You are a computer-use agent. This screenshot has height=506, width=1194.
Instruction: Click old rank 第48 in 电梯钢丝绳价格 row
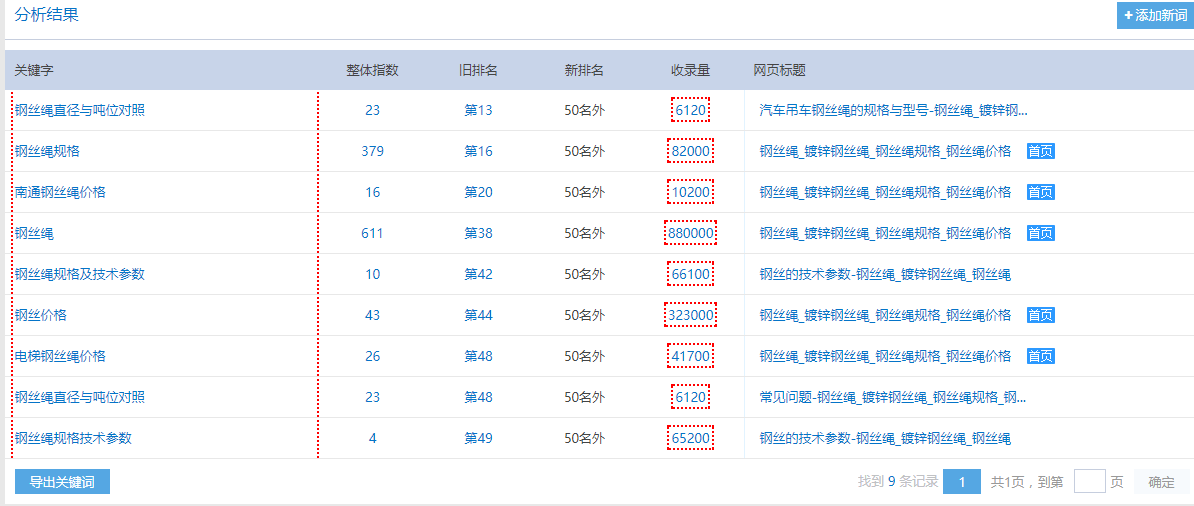coord(478,356)
